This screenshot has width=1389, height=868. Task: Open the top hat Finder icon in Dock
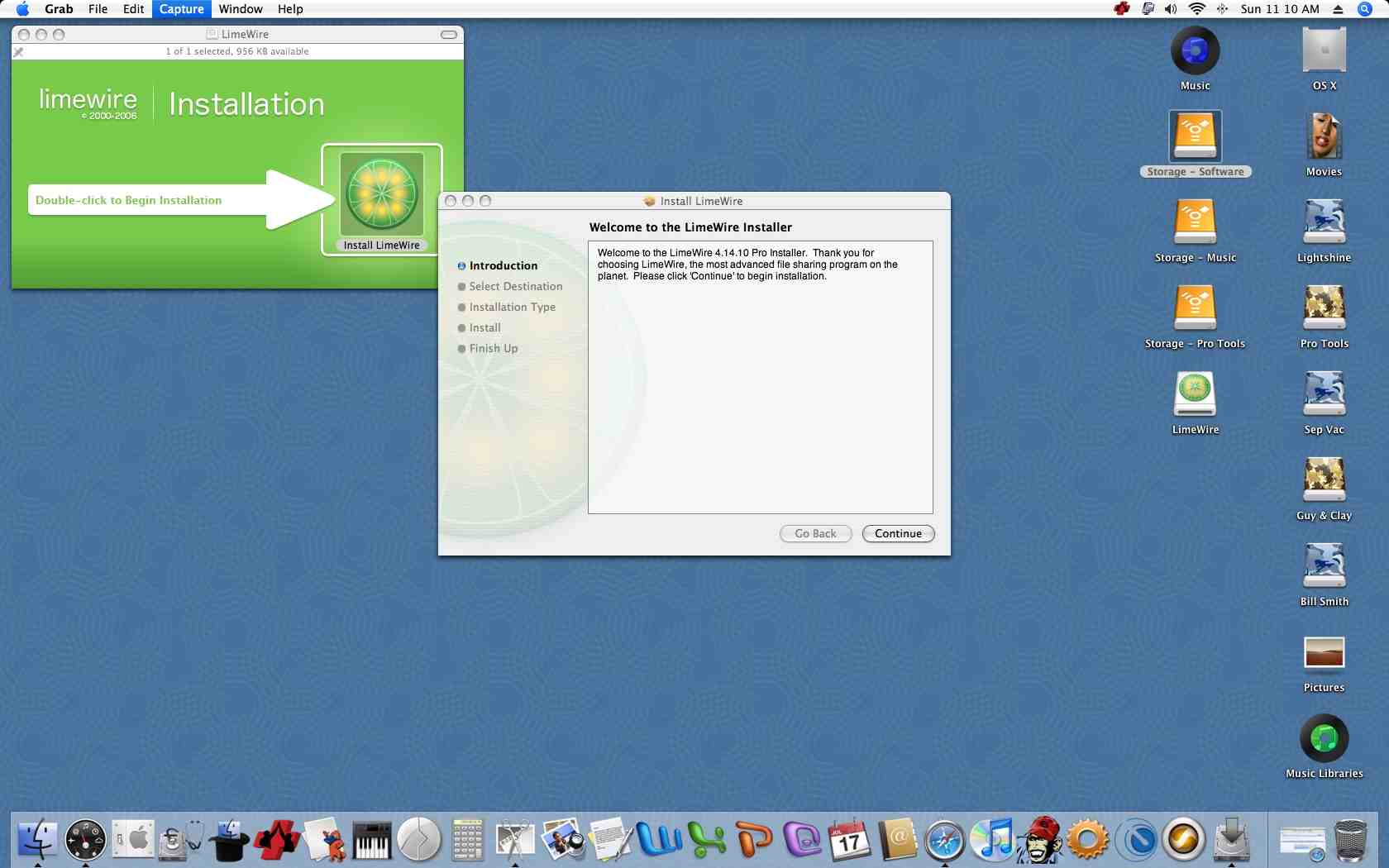[228, 841]
